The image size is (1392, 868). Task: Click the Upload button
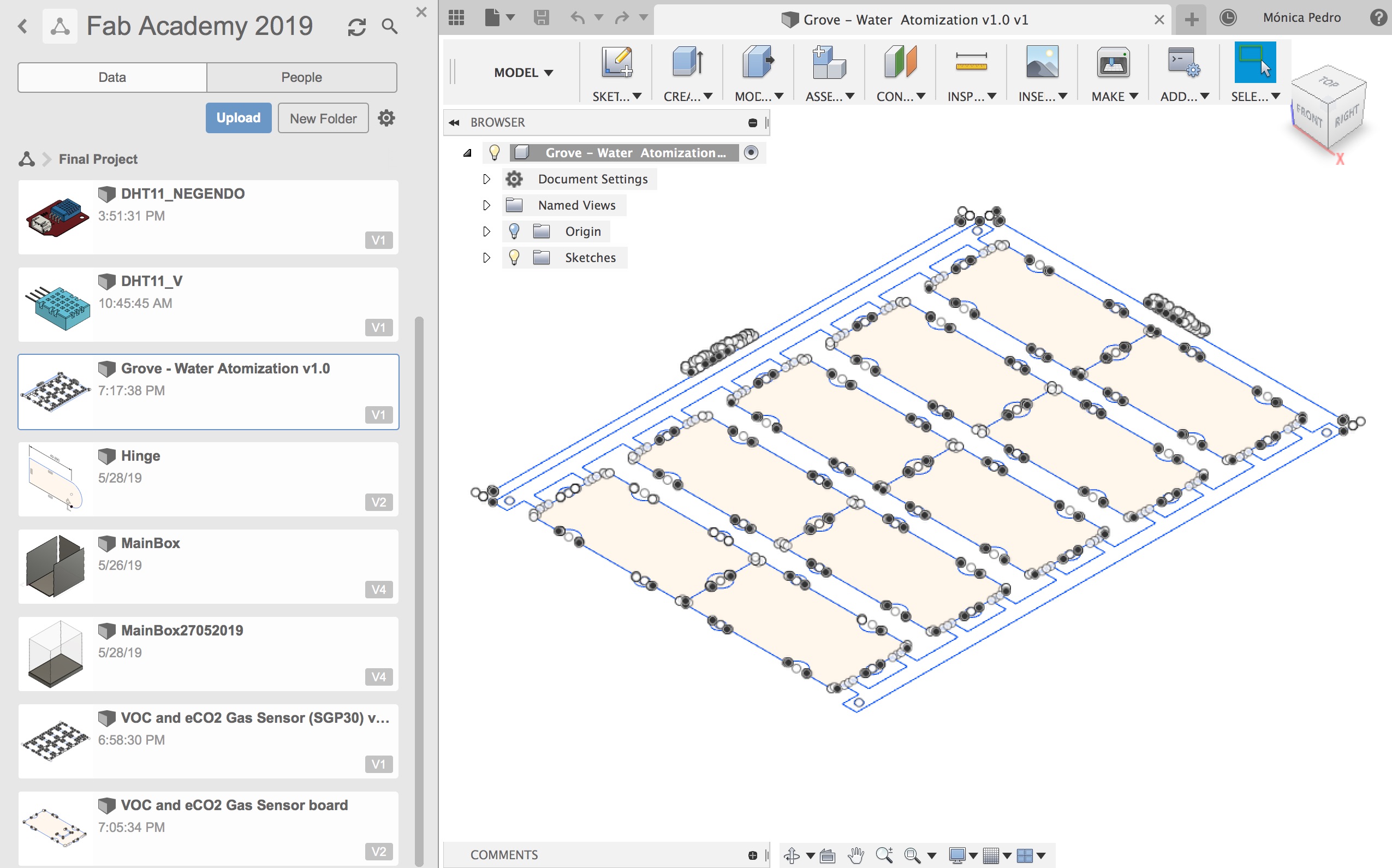(x=238, y=118)
